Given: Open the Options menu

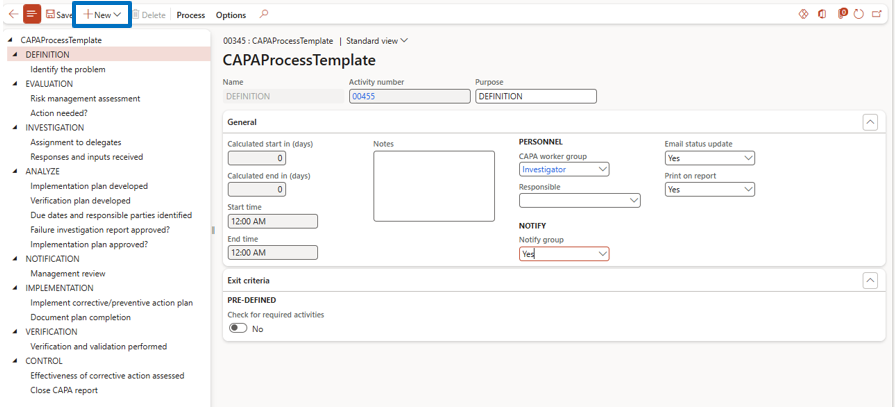Looking at the screenshot, I should point(231,15).
